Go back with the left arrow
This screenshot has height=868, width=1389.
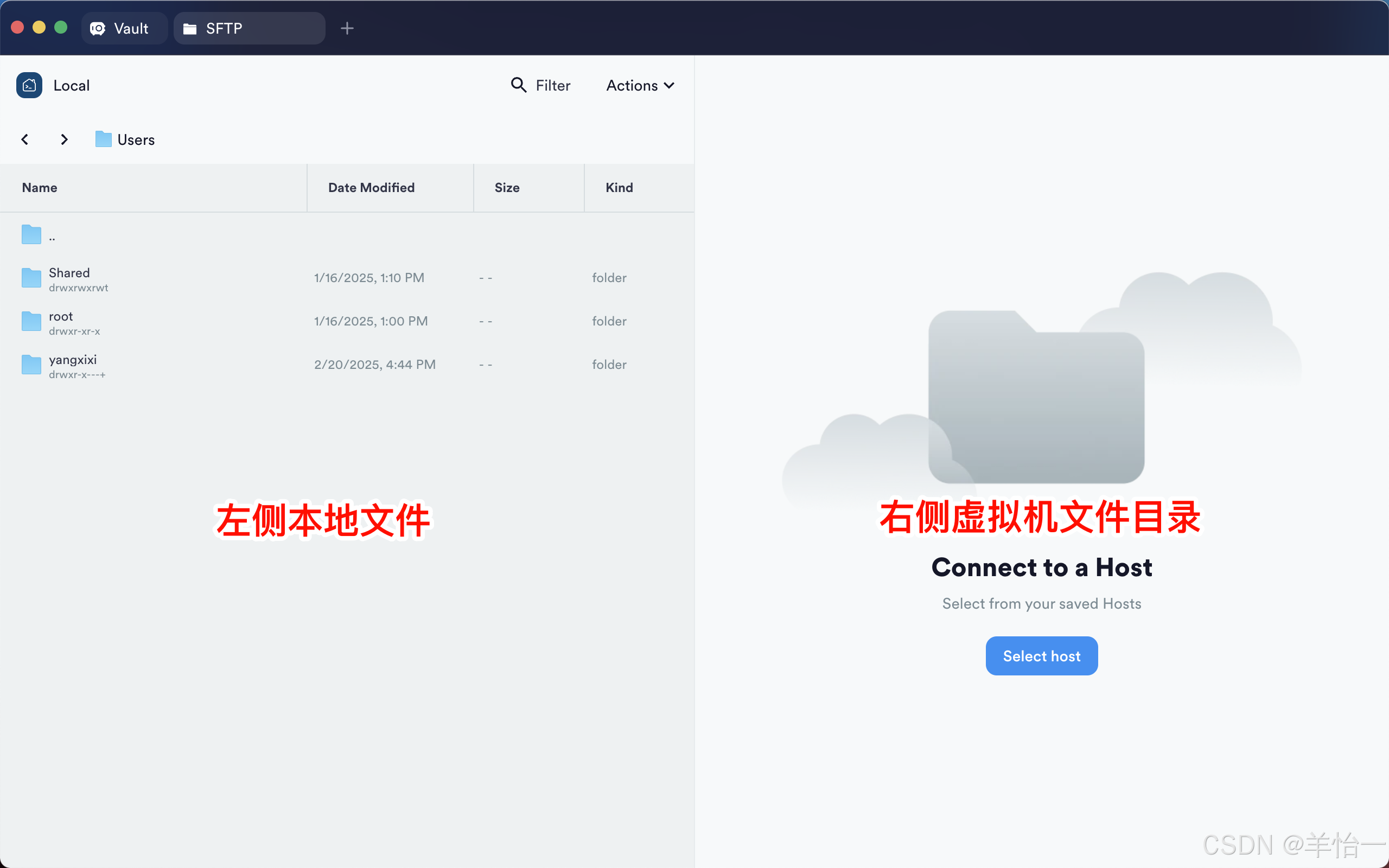point(24,139)
